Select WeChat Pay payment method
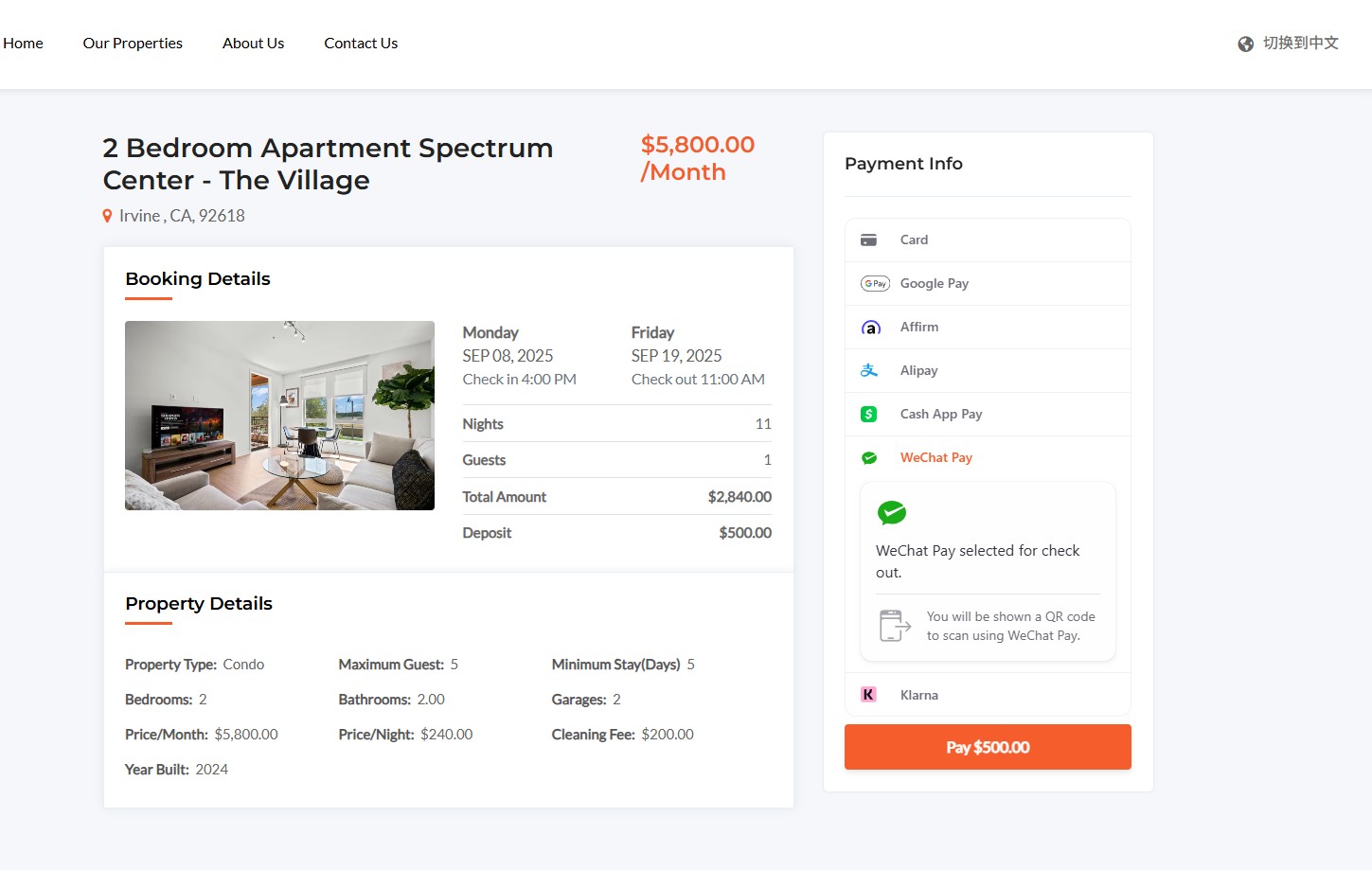 935,458
